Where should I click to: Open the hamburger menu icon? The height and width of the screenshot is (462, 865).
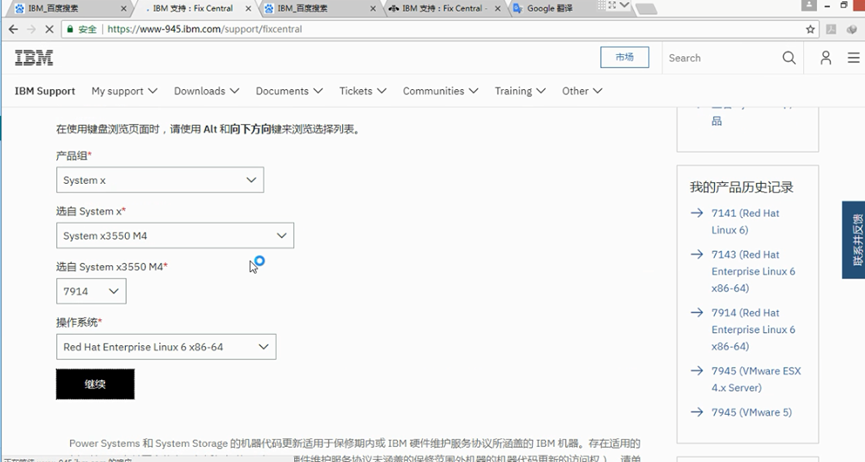(x=853, y=57)
